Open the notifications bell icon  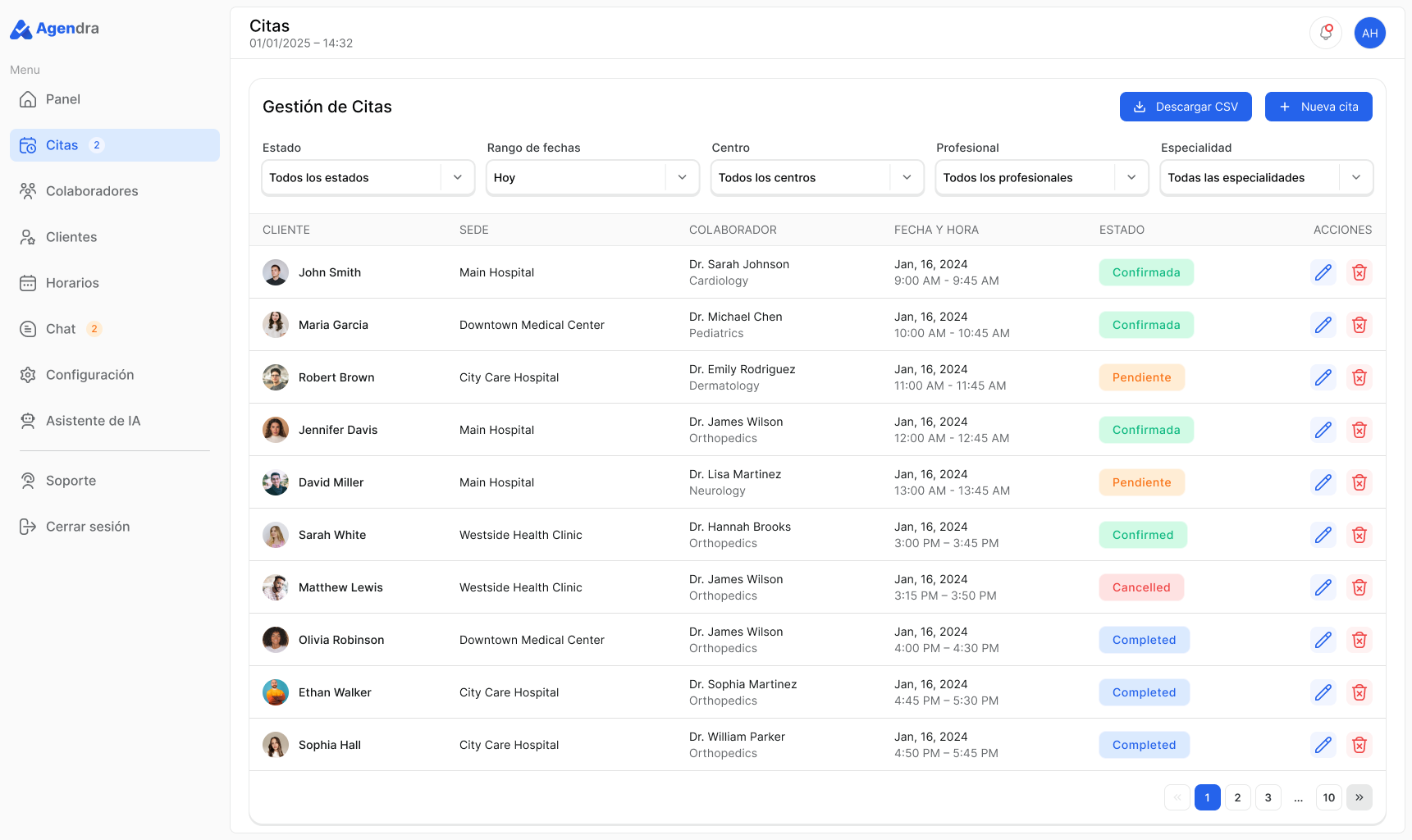point(1326,33)
